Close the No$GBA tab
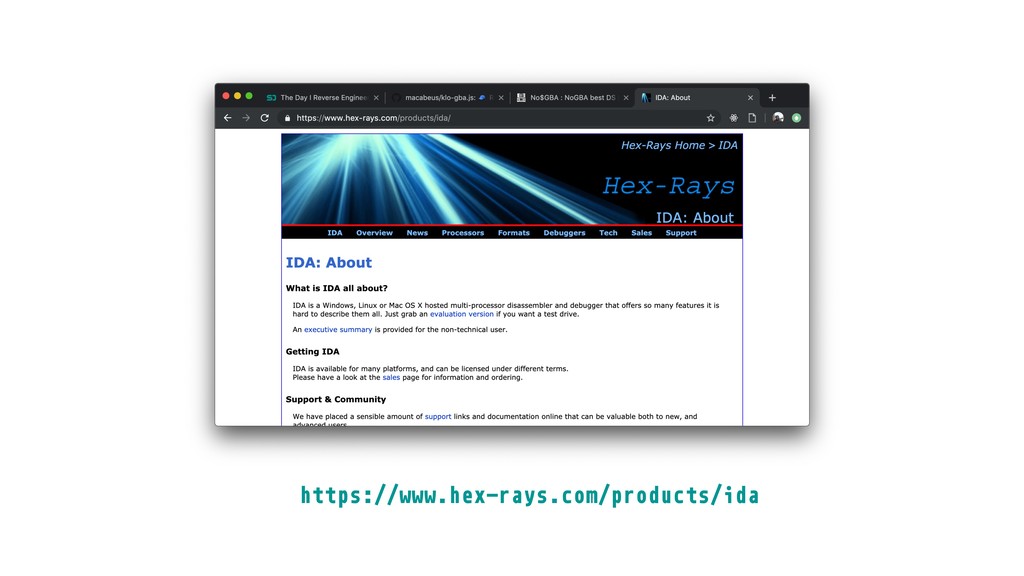 626,98
